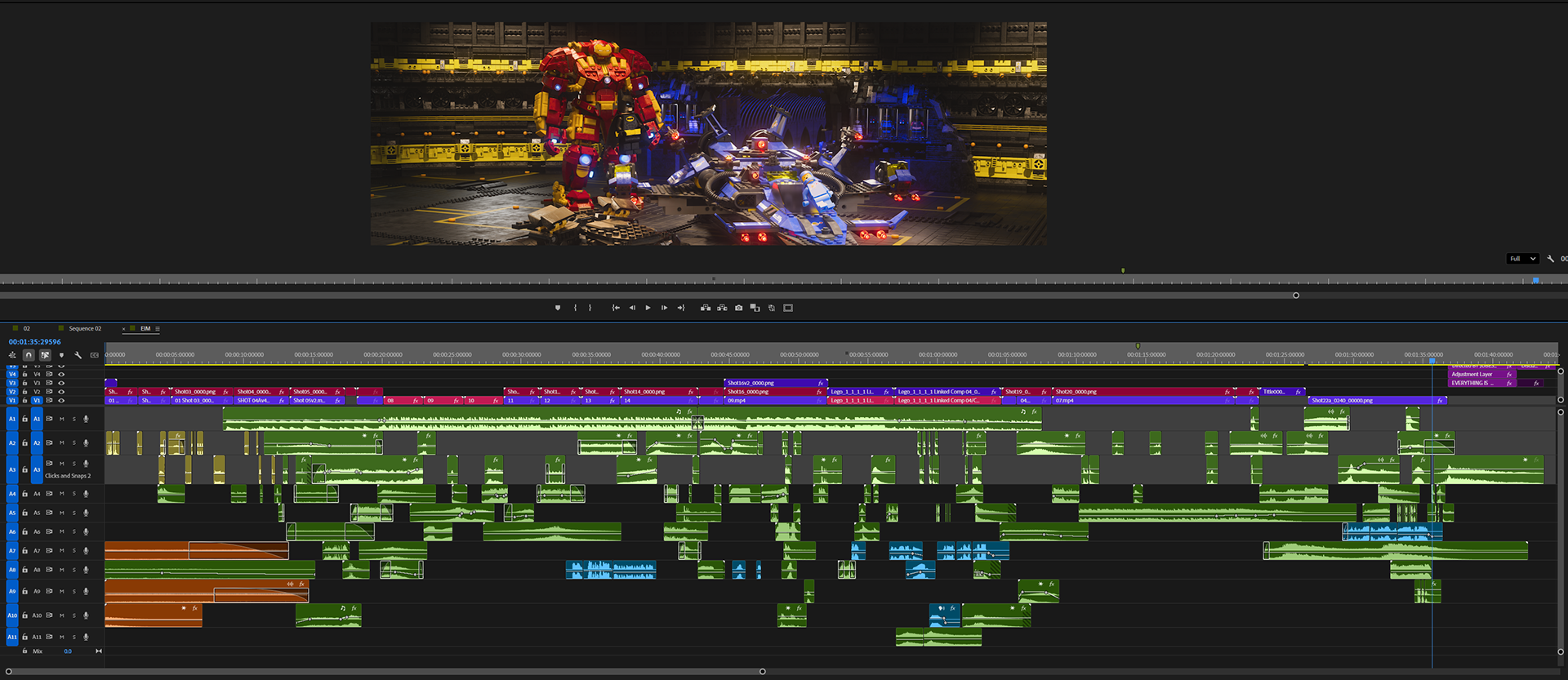Select the Shot03_0000.png clip on V2
Image resolution: width=1568 pixels, height=680 pixels.
click(201, 392)
